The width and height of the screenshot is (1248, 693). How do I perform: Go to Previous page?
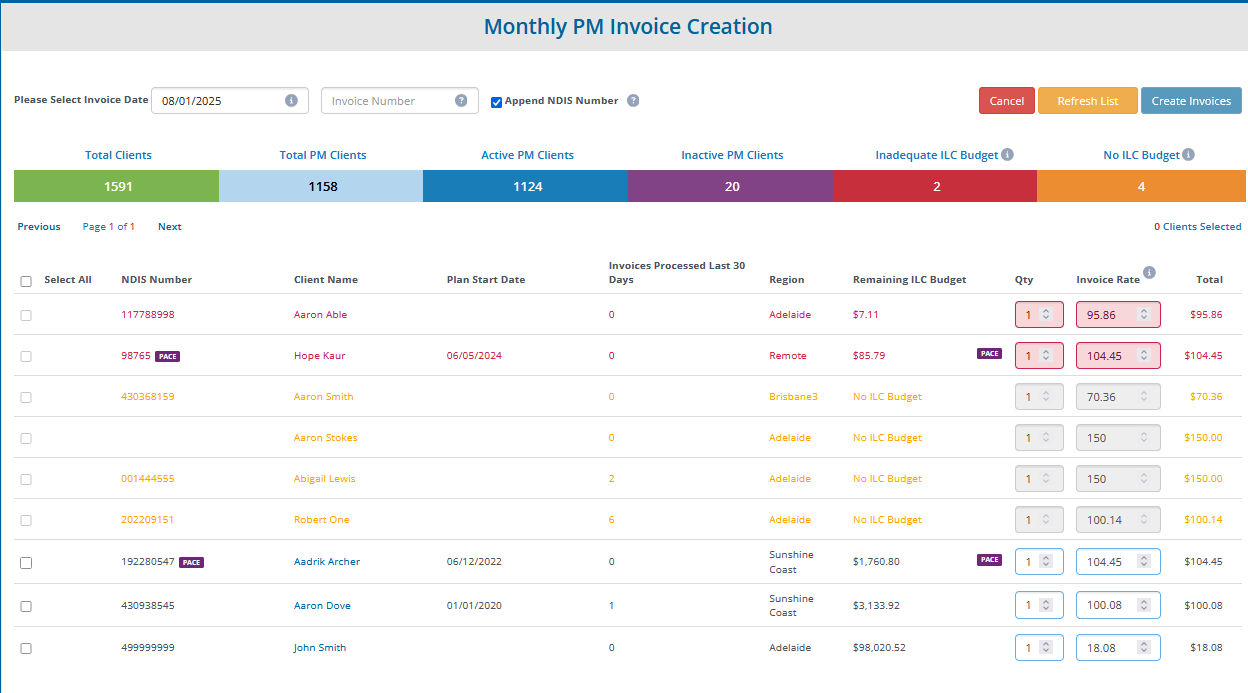pos(39,227)
